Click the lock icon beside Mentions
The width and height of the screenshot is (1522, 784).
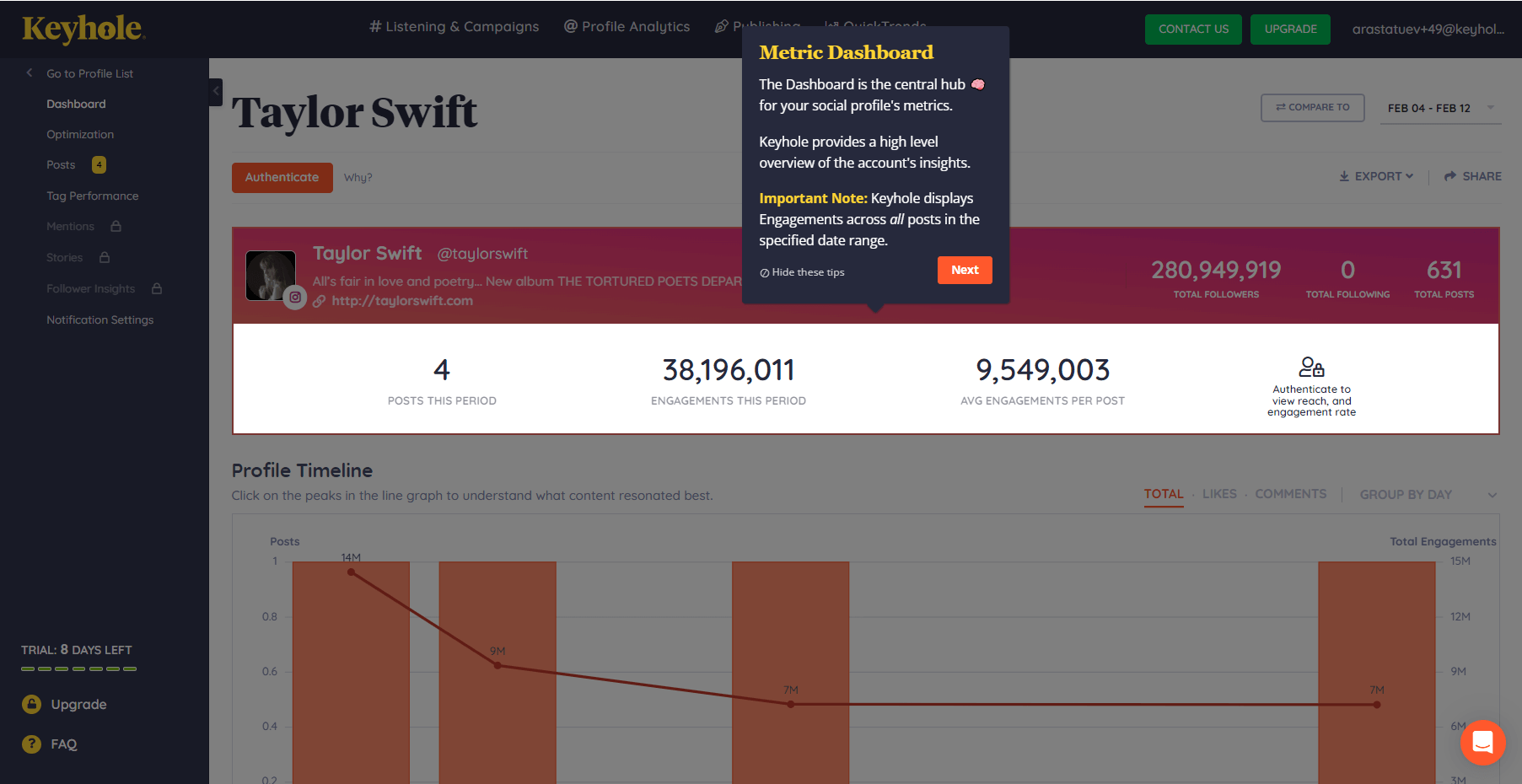[116, 226]
